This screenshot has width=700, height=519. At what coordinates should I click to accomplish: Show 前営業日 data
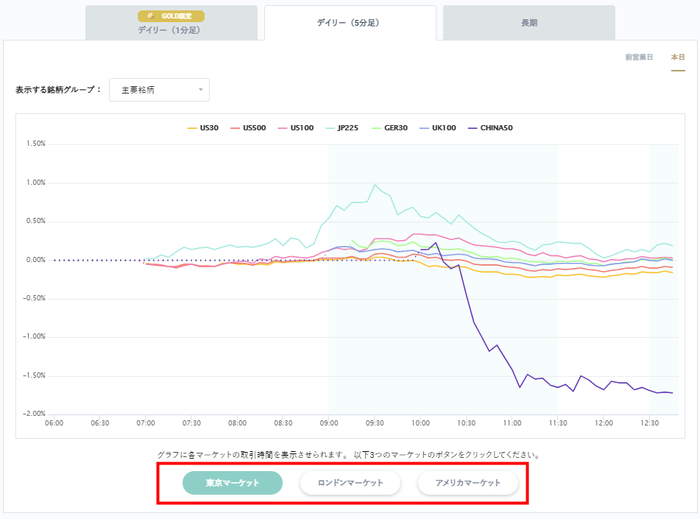[639, 57]
